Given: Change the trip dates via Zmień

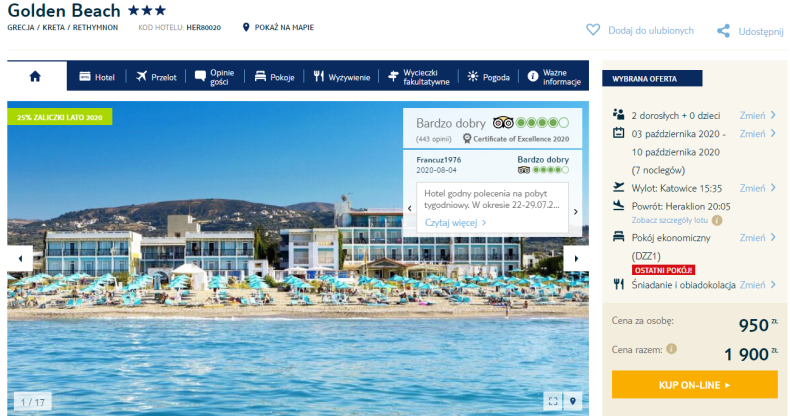Looking at the screenshot, I should (x=757, y=133).
